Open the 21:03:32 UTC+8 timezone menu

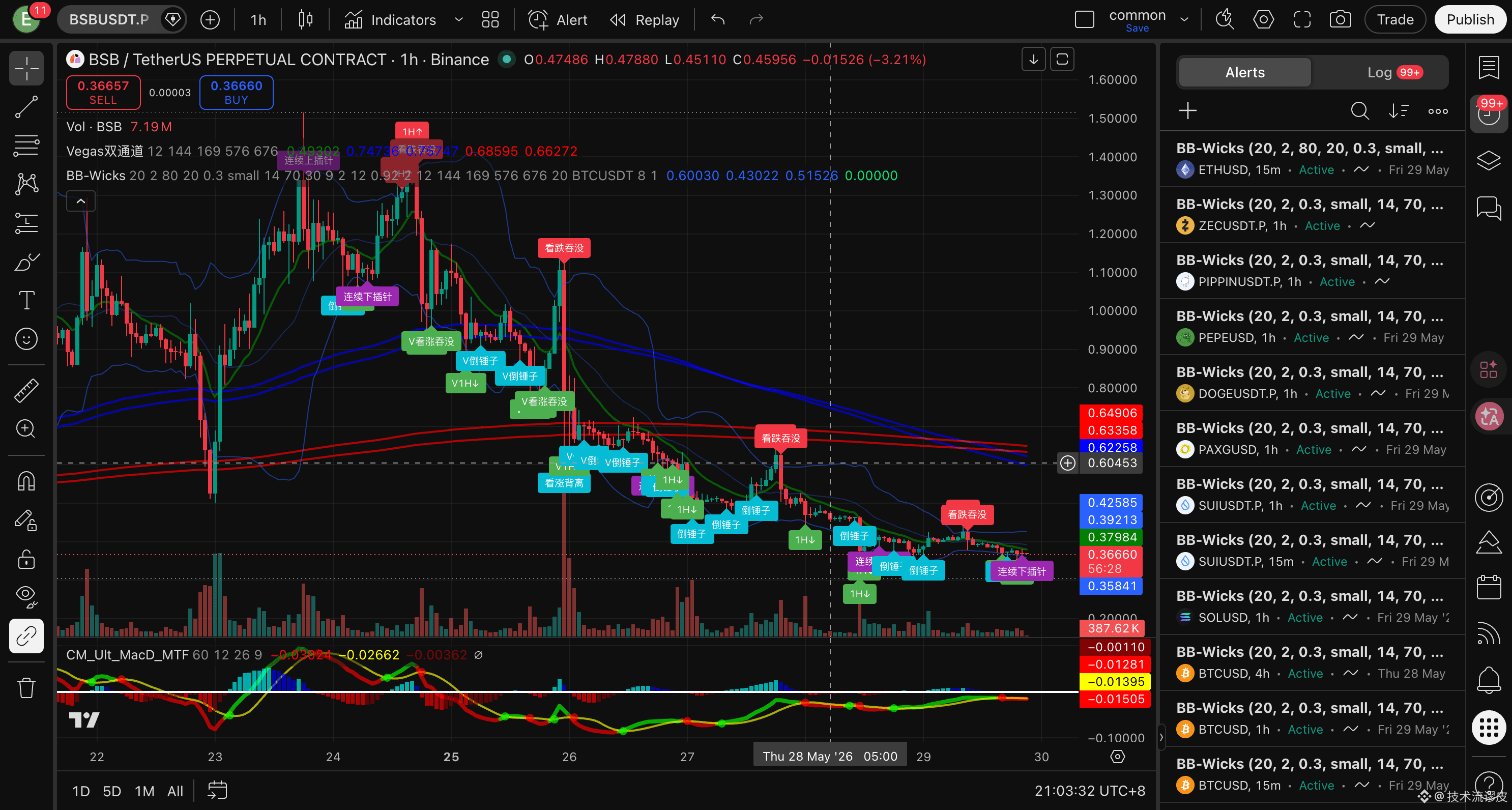pos(1090,791)
